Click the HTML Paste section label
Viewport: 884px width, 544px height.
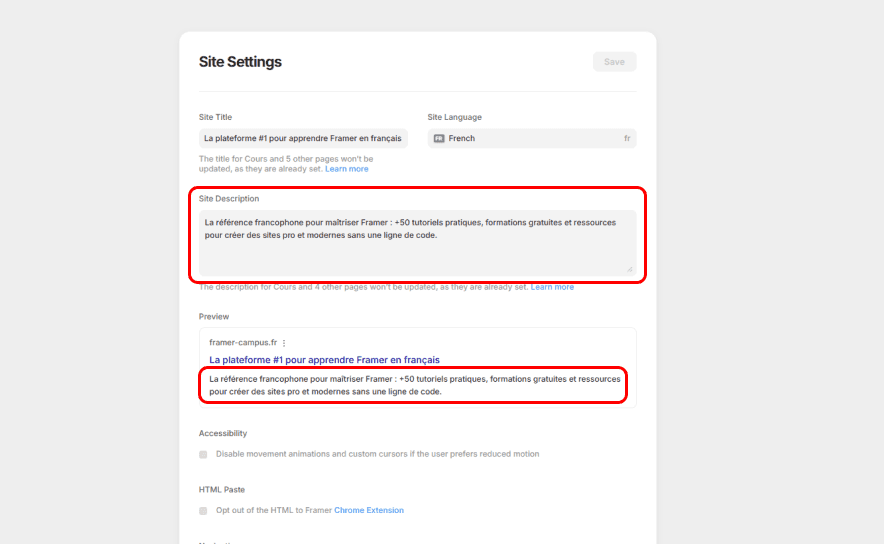(222, 489)
